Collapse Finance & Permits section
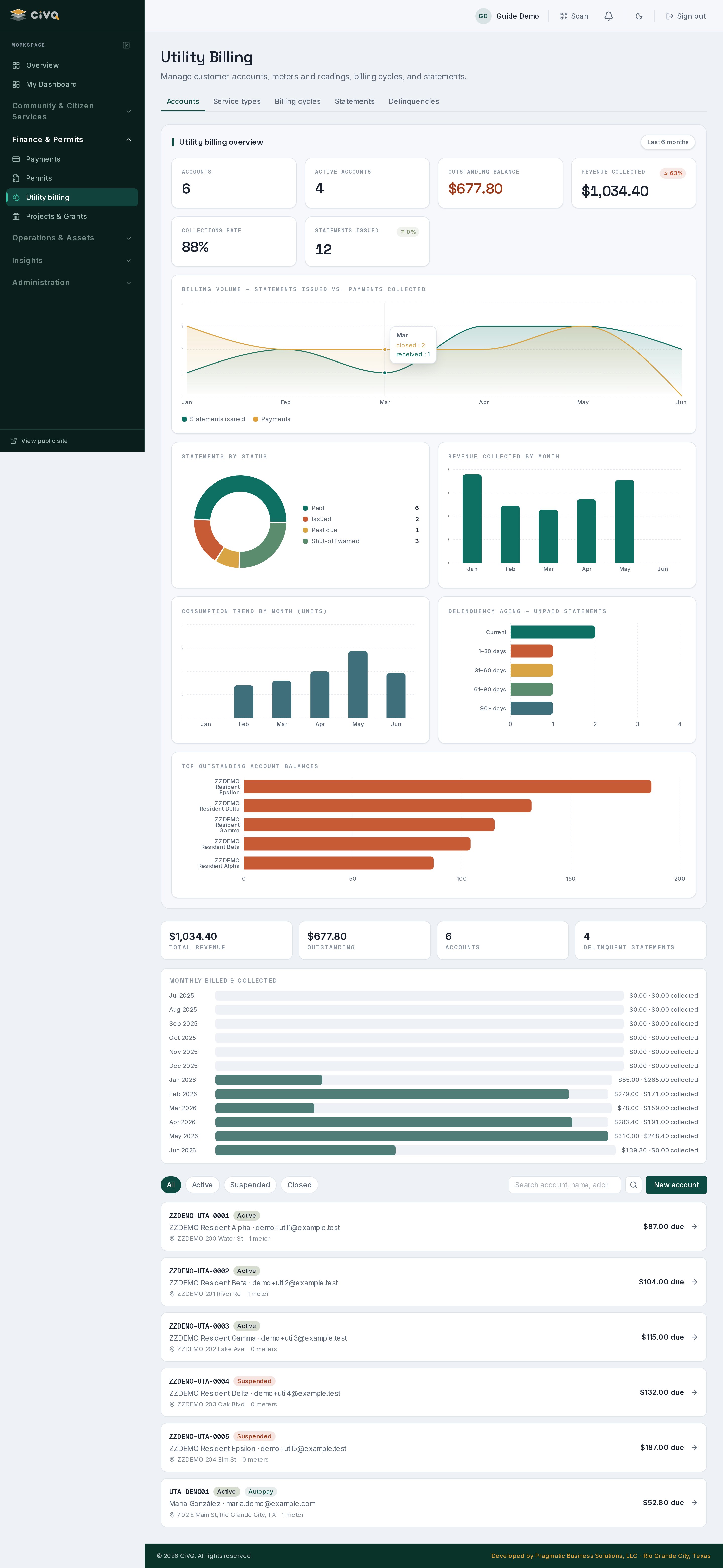Viewport: 723px width, 1568px height. pyautogui.click(x=72, y=139)
